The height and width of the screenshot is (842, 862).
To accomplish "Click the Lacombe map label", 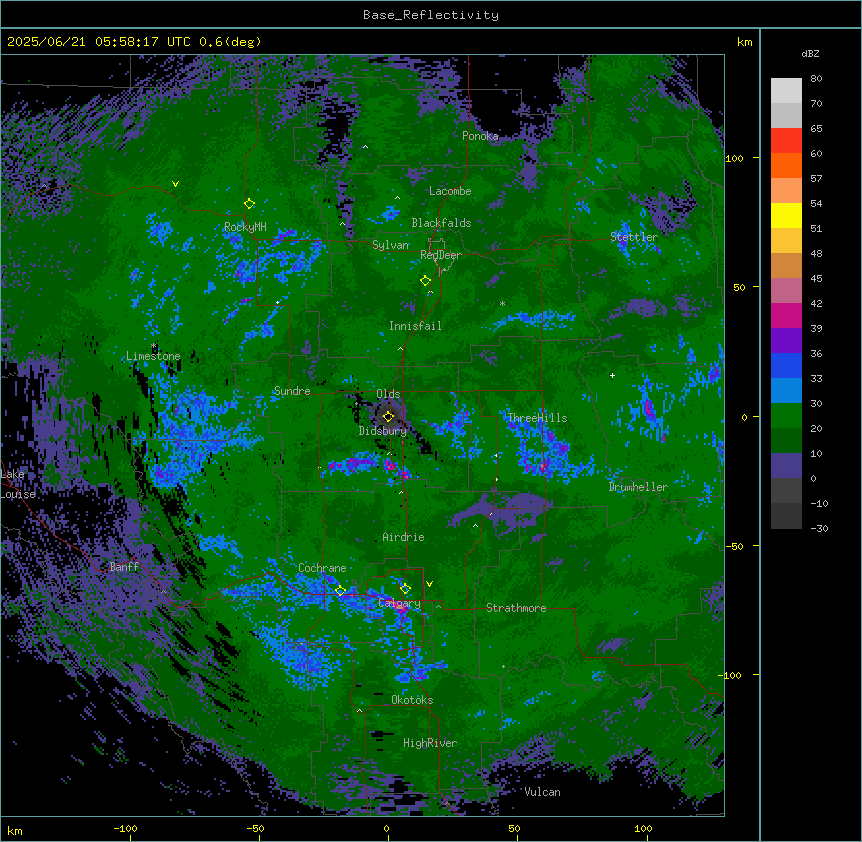I will pyautogui.click(x=450, y=191).
